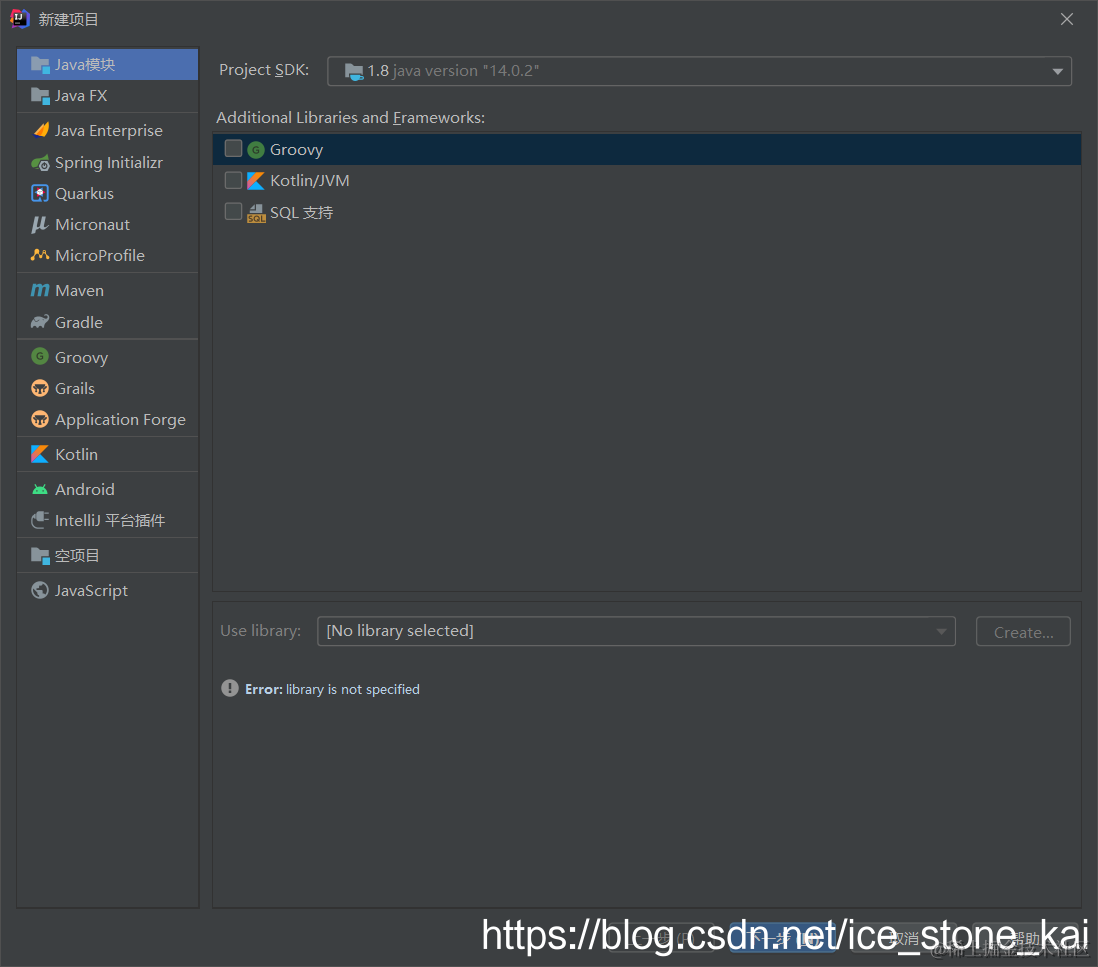Click the error exclamation icon
Screen dimensions: 1098x967
coord(230,688)
